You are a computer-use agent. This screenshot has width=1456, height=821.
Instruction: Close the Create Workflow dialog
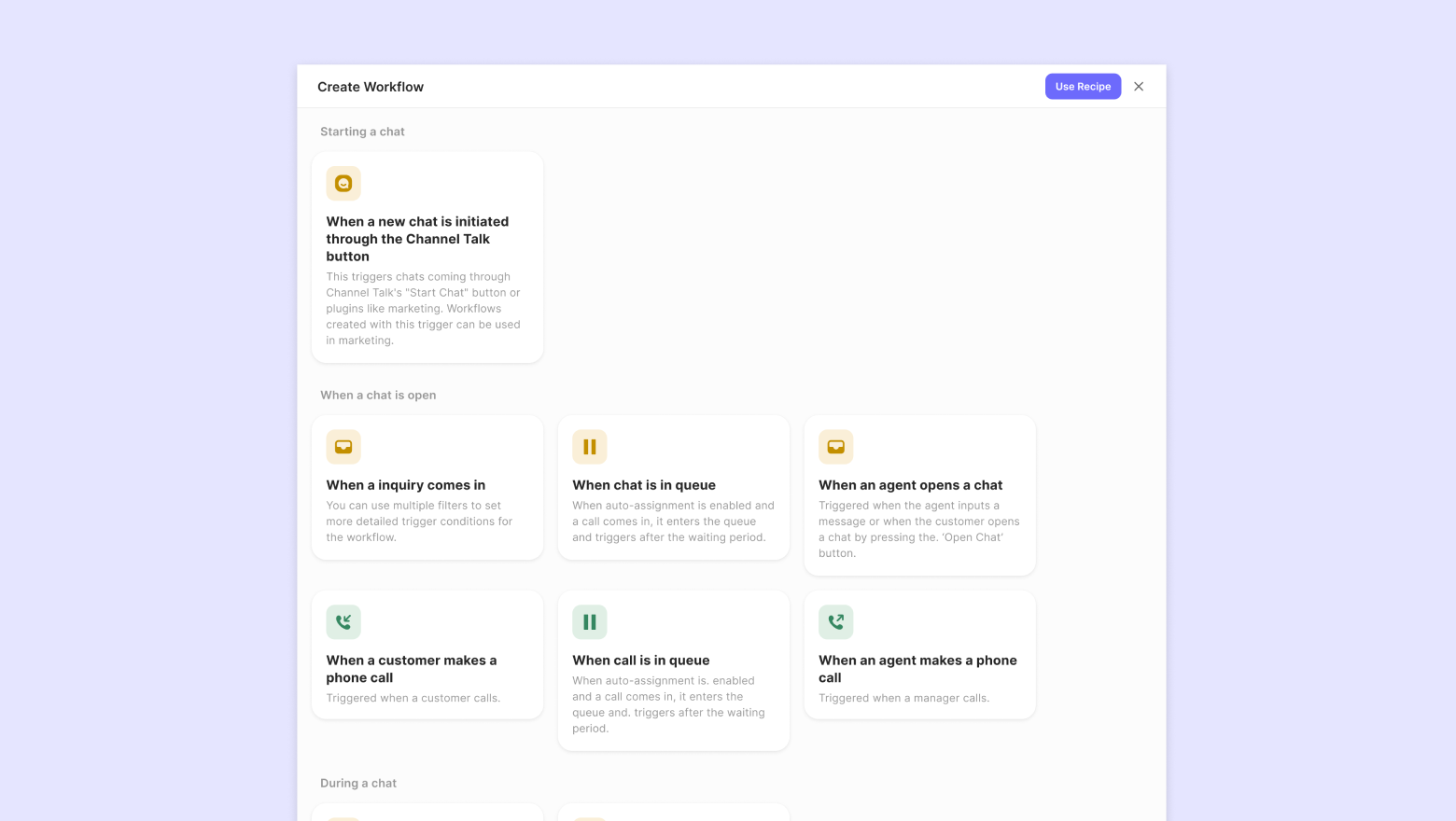click(x=1139, y=87)
